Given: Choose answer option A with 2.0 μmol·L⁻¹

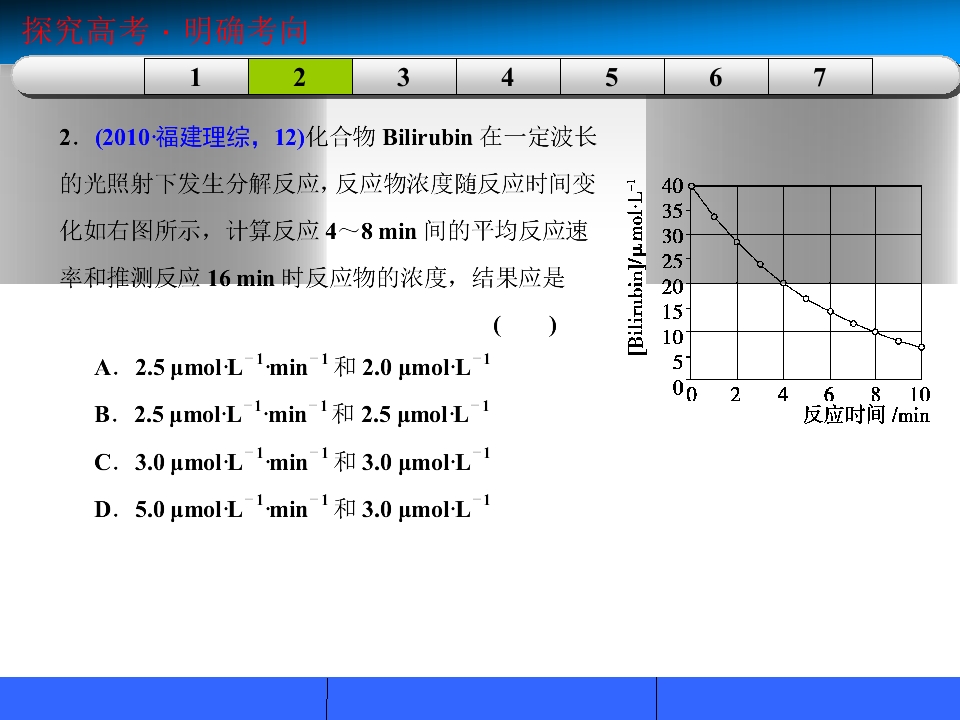Looking at the screenshot, I should [292, 367].
